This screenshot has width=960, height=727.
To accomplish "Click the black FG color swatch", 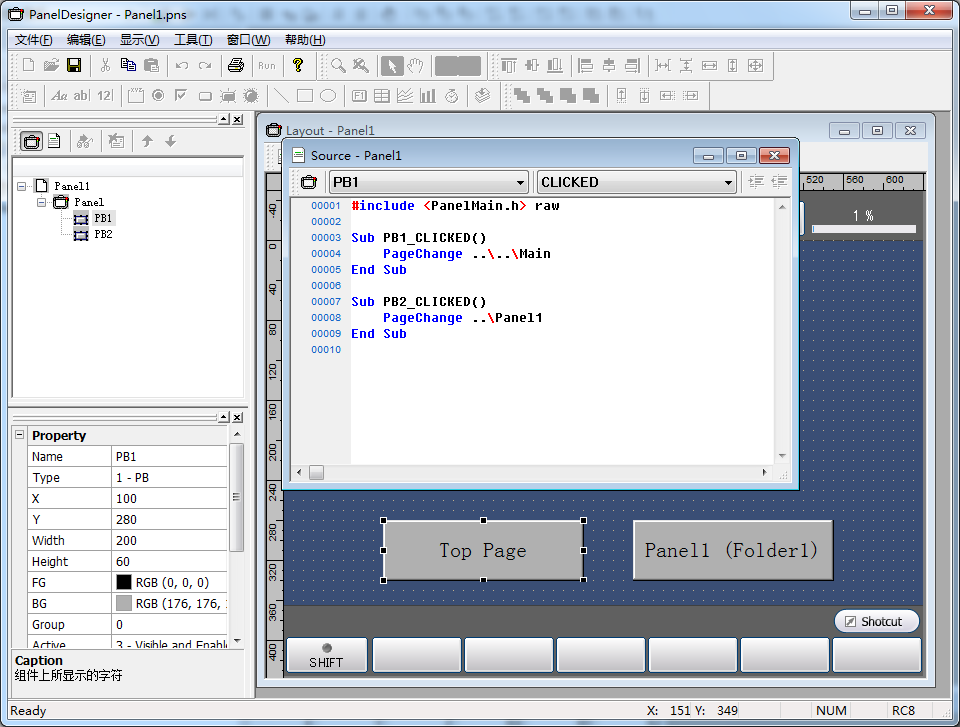I will pyautogui.click(x=124, y=582).
